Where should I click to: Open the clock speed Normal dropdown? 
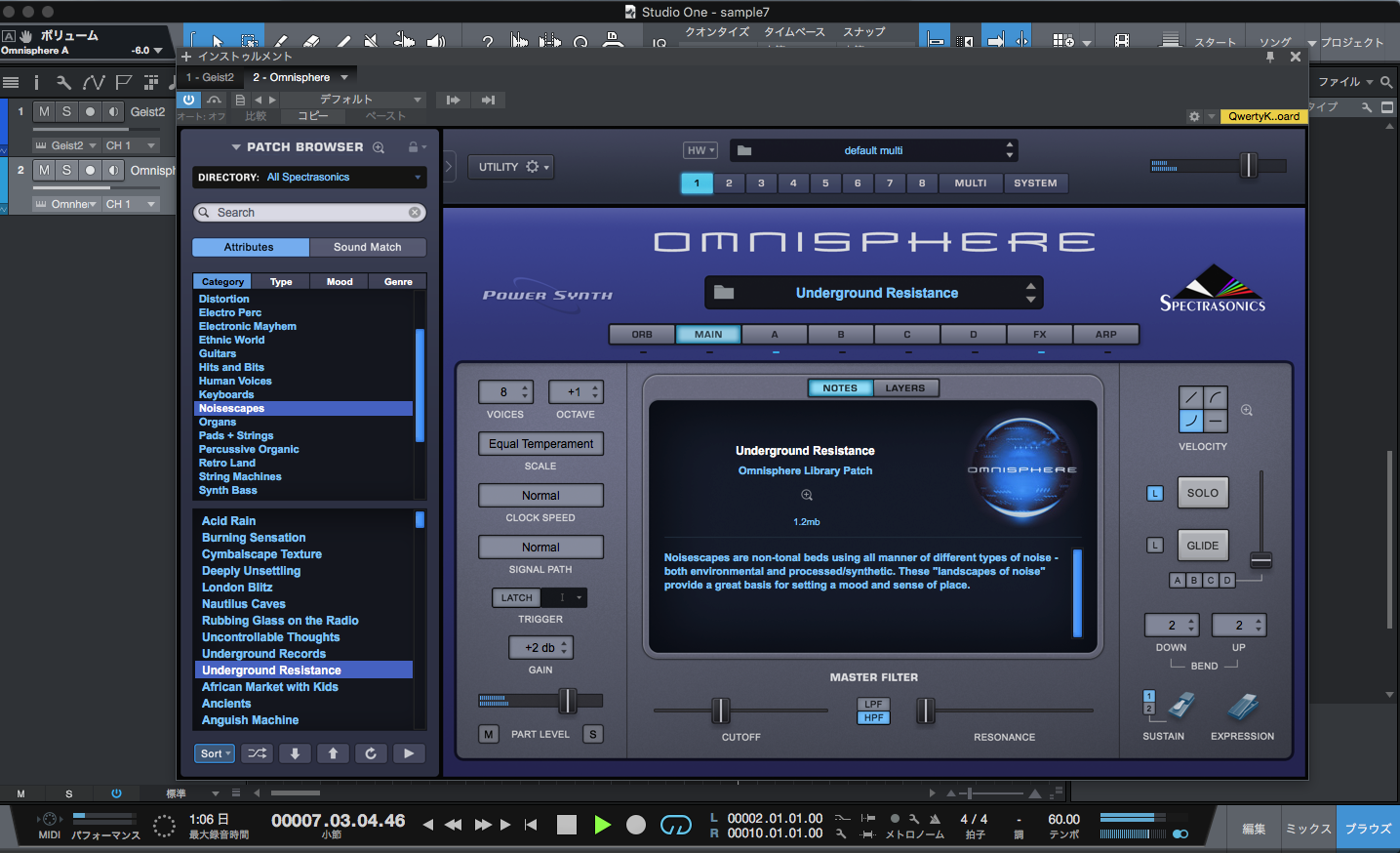point(540,496)
